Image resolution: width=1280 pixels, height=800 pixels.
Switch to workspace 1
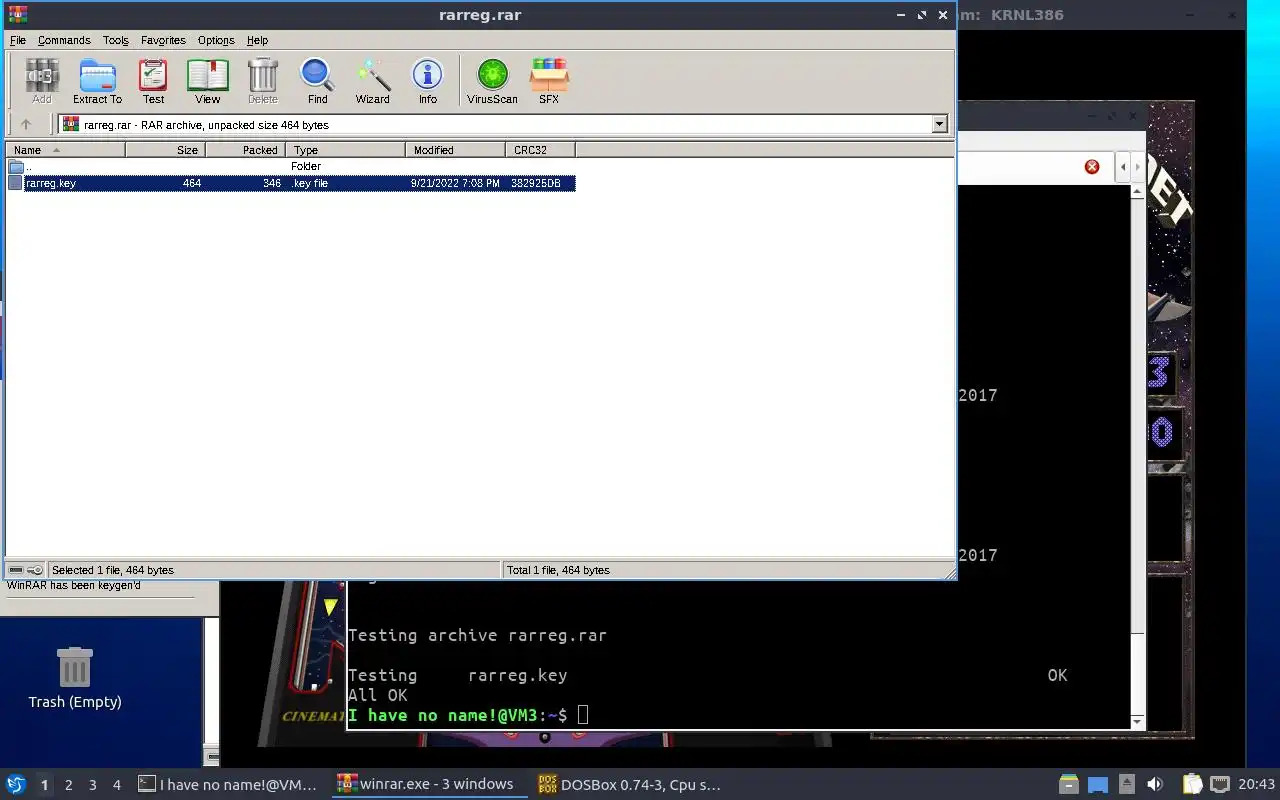pos(44,785)
